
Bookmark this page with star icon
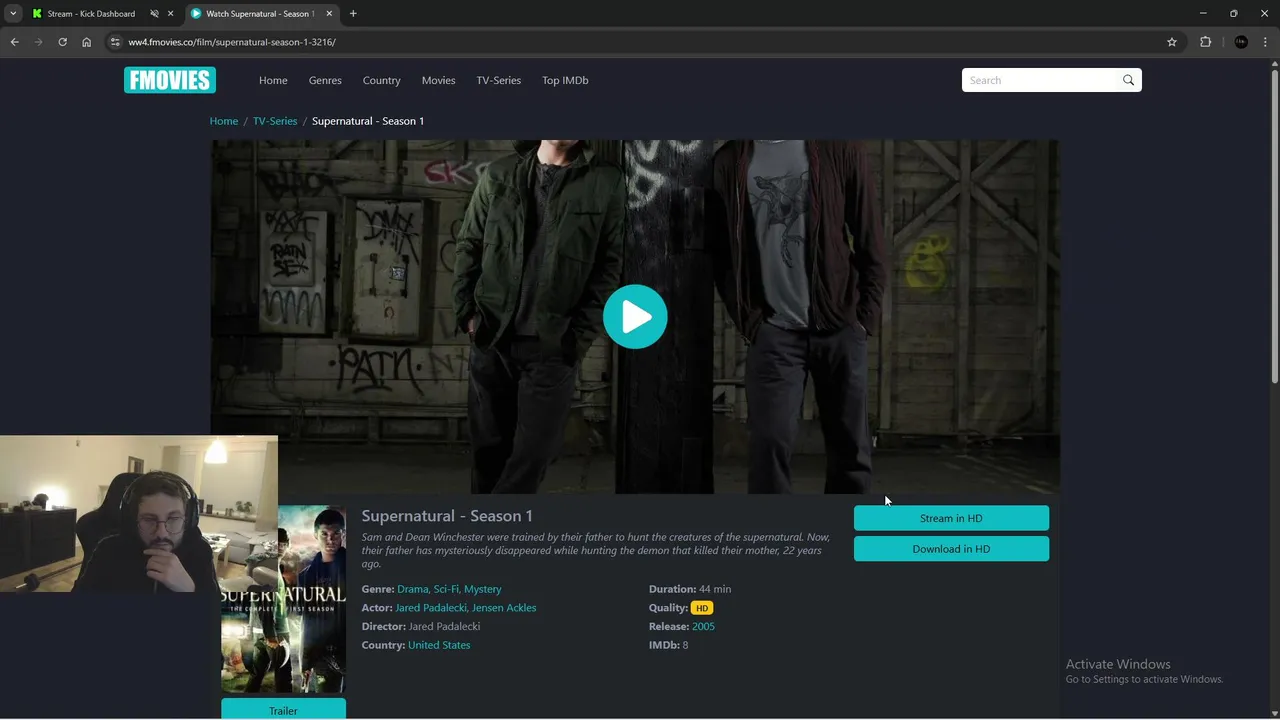tap(1172, 42)
